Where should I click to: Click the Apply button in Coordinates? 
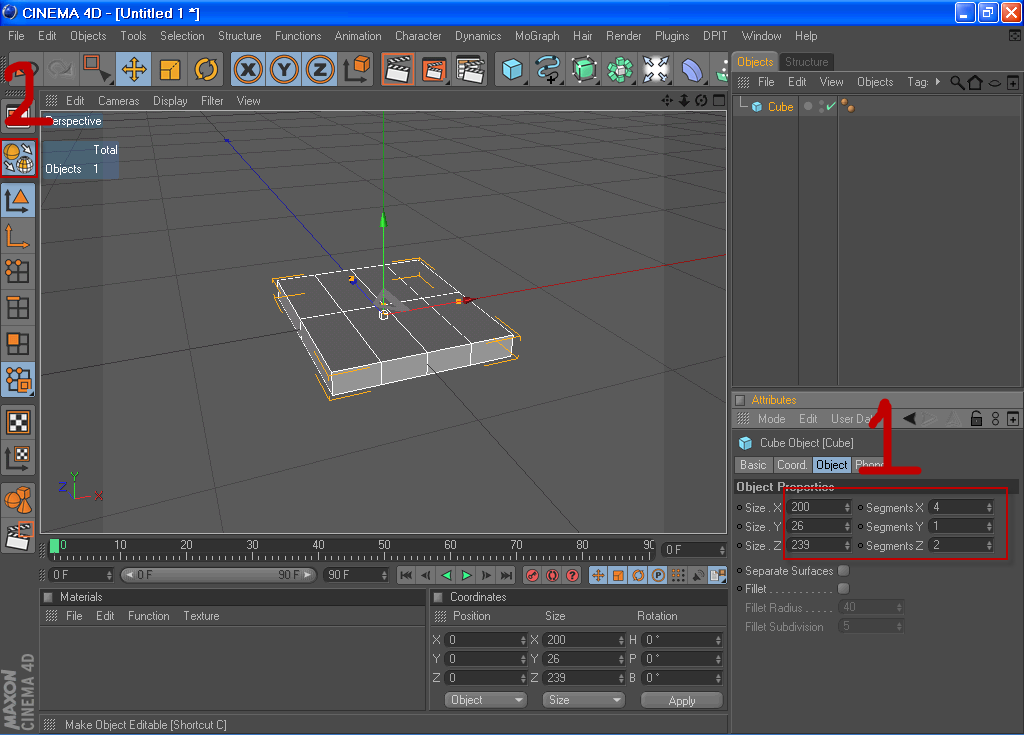682,700
